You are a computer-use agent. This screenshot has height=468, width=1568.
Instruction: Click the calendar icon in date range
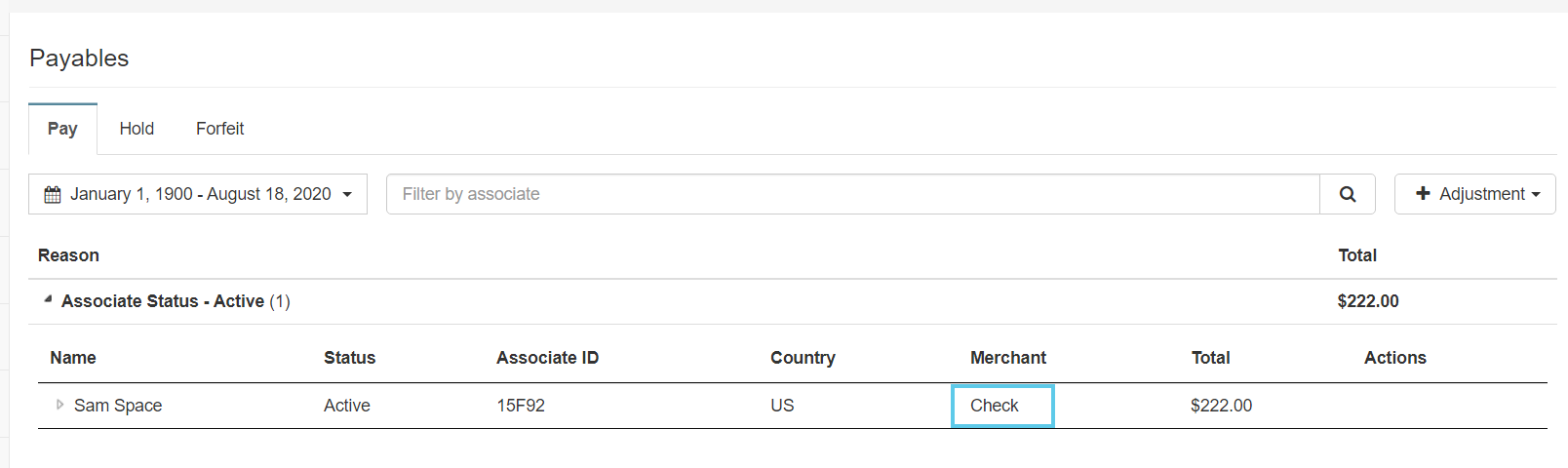(x=53, y=195)
